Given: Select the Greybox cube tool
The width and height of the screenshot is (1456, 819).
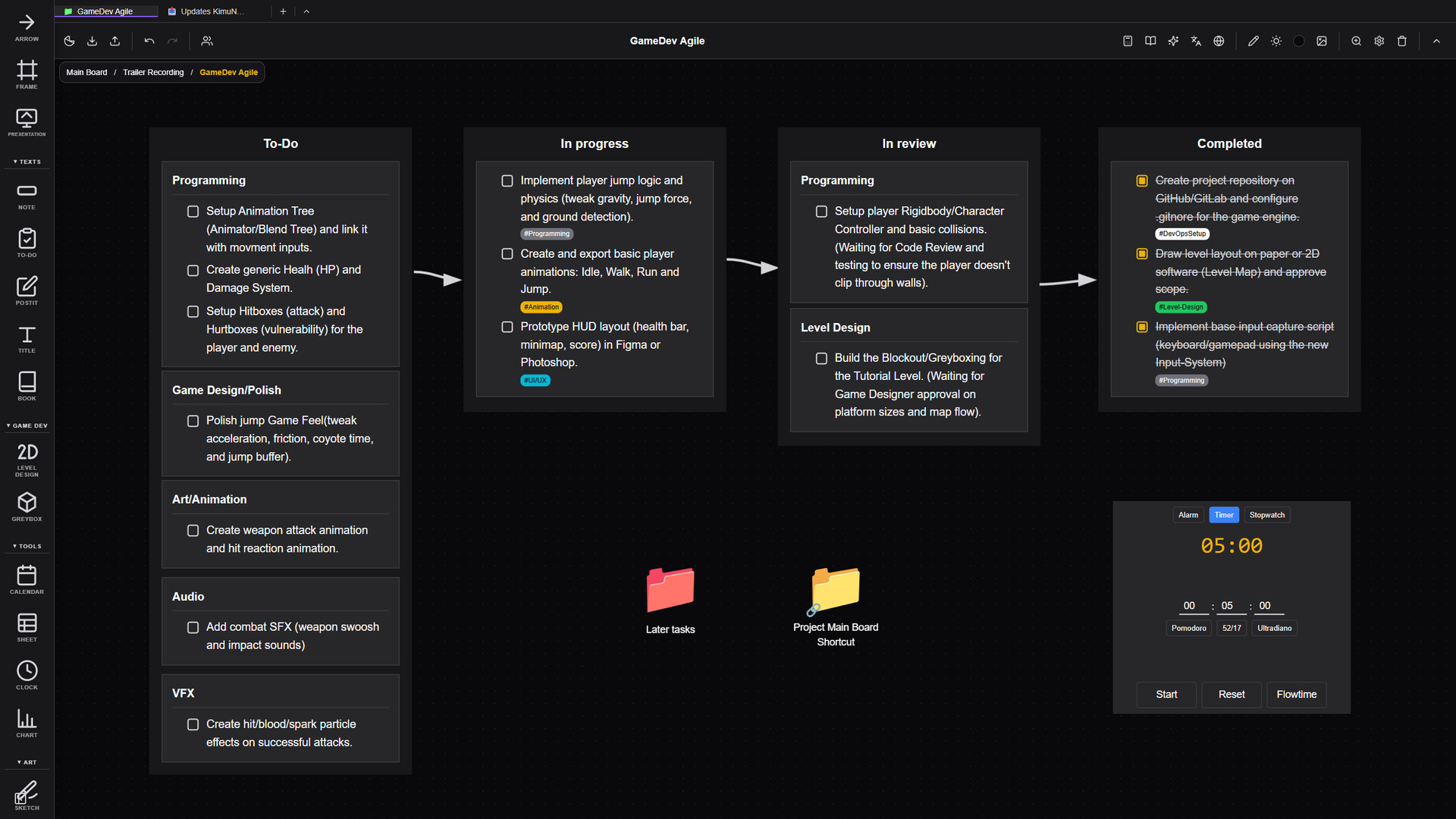Looking at the screenshot, I should [27, 507].
